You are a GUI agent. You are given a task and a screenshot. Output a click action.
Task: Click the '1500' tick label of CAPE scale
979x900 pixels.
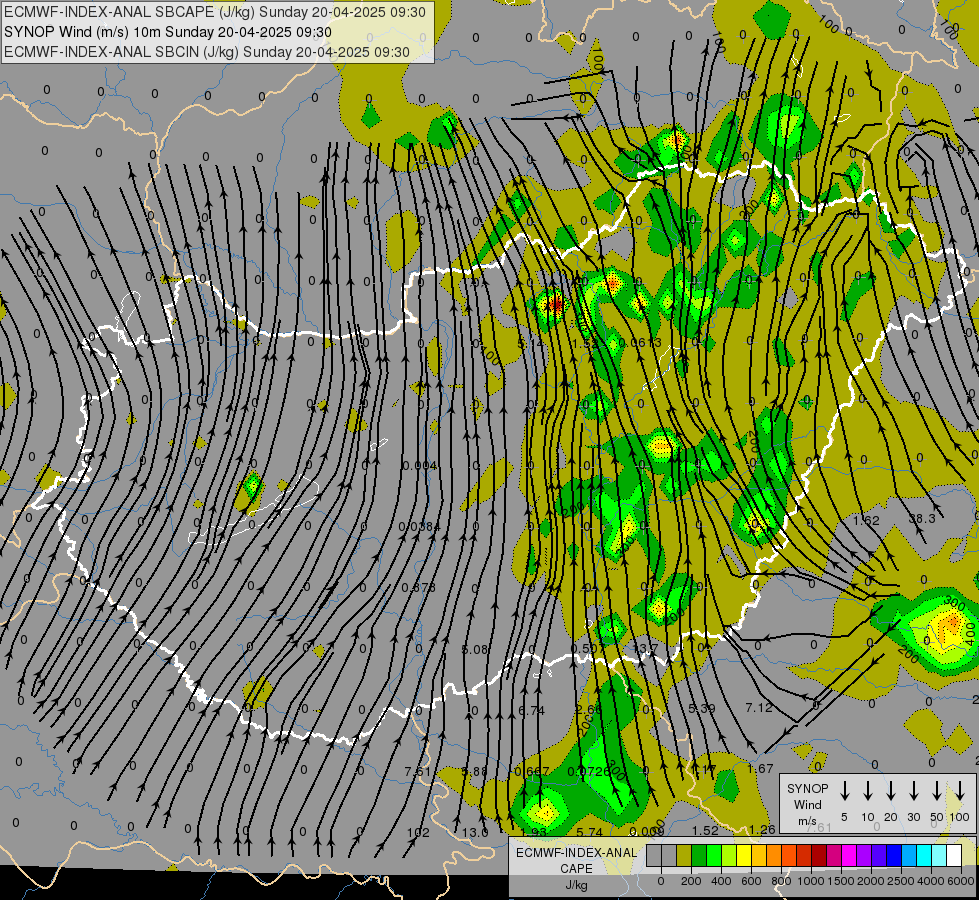[x=840, y=881]
